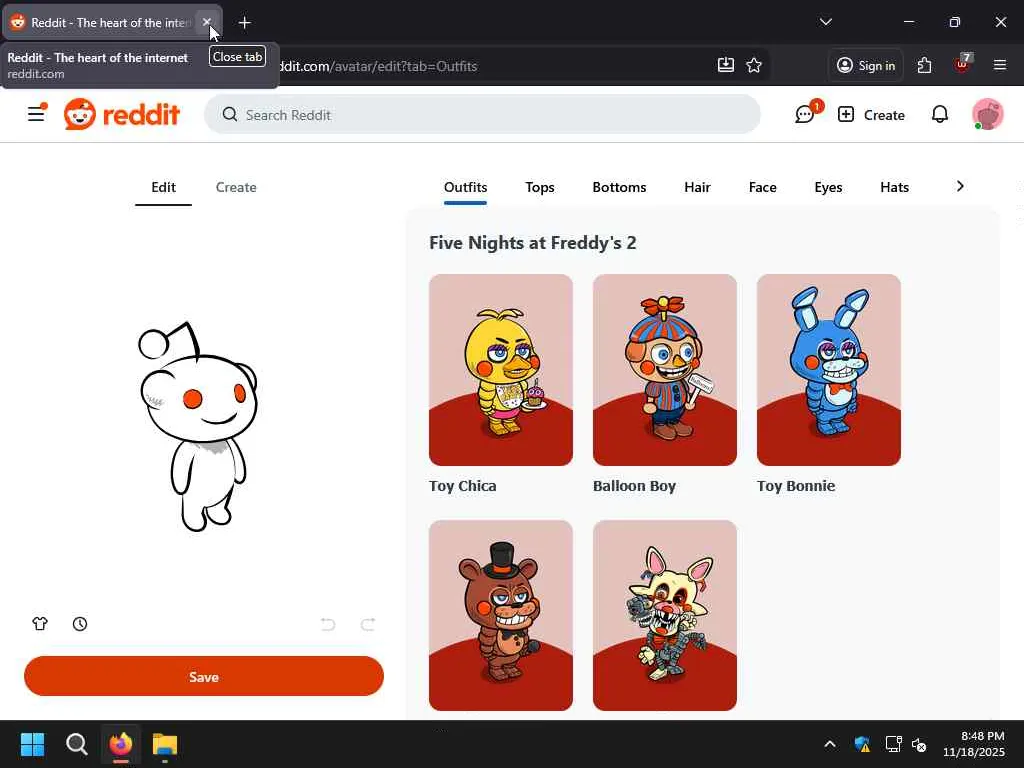The width and height of the screenshot is (1024, 768).
Task: Focus the Search Reddit field
Action: 482,114
